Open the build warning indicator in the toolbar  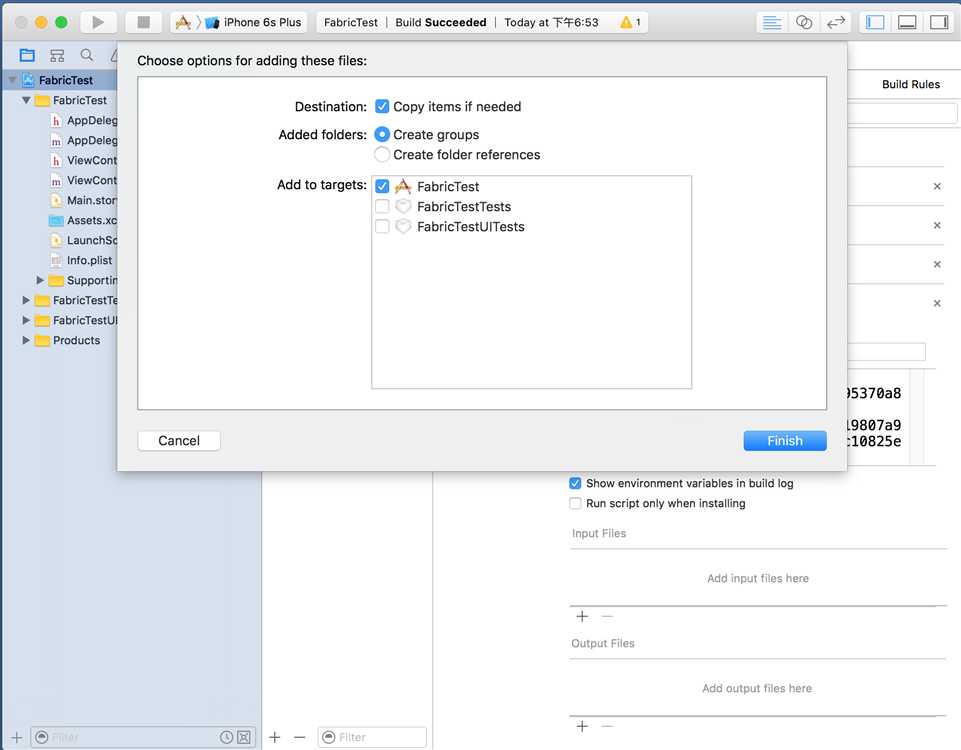pyautogui.click(x=630, y=23)
